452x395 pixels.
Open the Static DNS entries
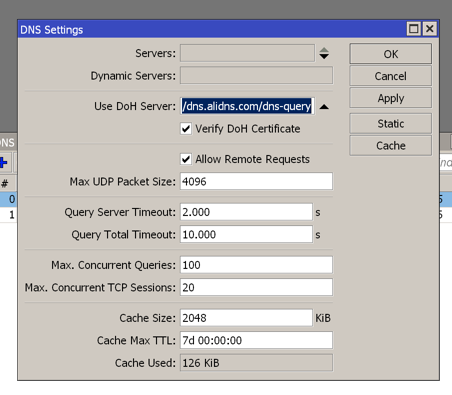tap(390, 124)
